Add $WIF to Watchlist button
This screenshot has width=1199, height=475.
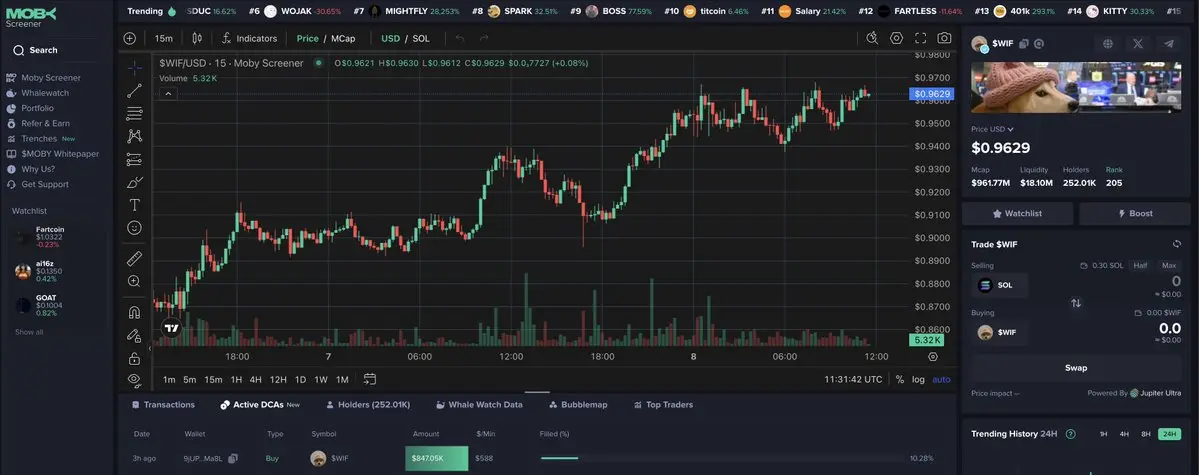(x=1017, y=213)
